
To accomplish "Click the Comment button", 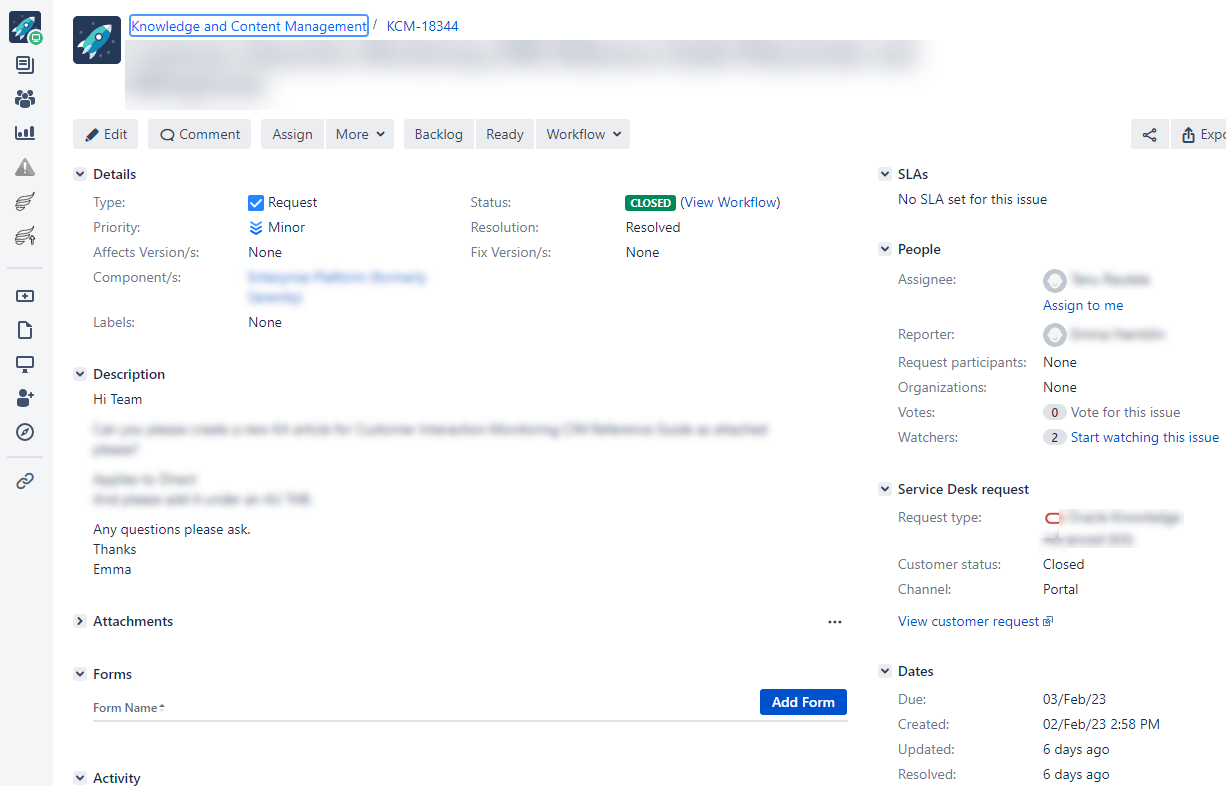I will click(x=200, y=134).
